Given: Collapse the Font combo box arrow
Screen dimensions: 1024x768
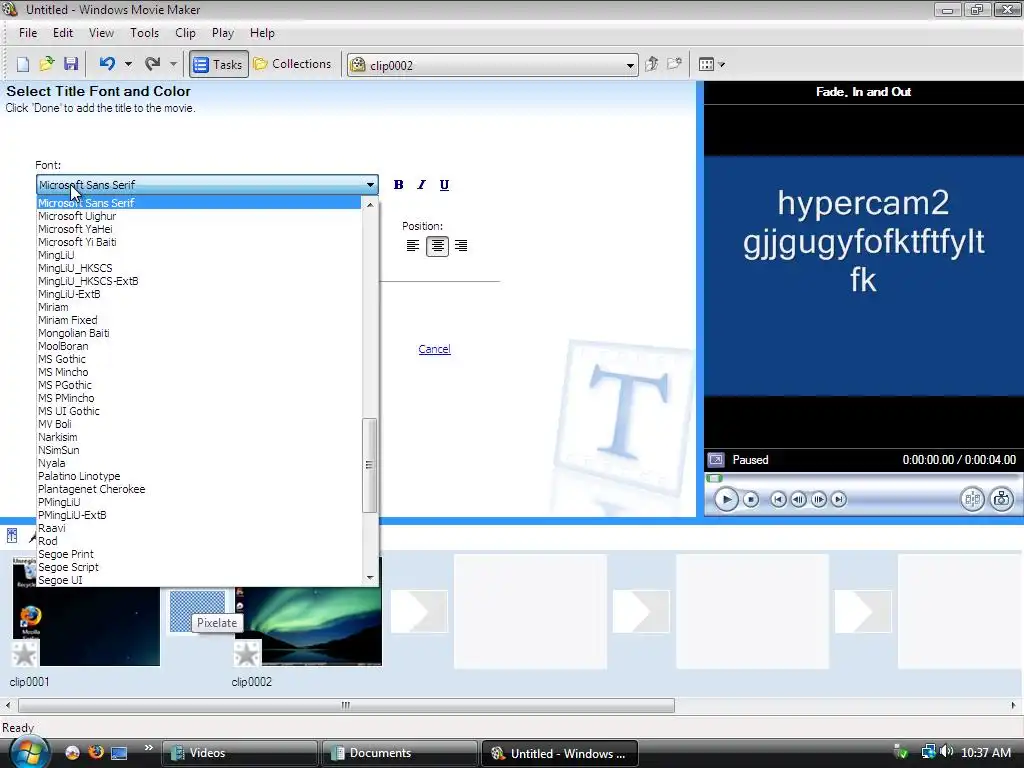Looking at the screenshot, I should [x=370, y=185].
